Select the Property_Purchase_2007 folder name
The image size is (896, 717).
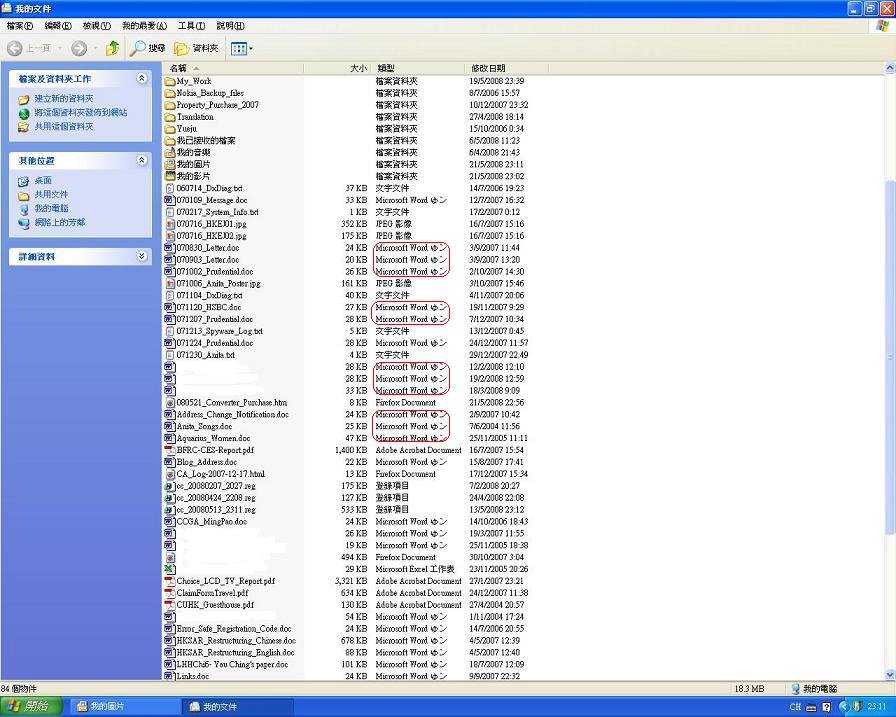[x=218, y=105]
